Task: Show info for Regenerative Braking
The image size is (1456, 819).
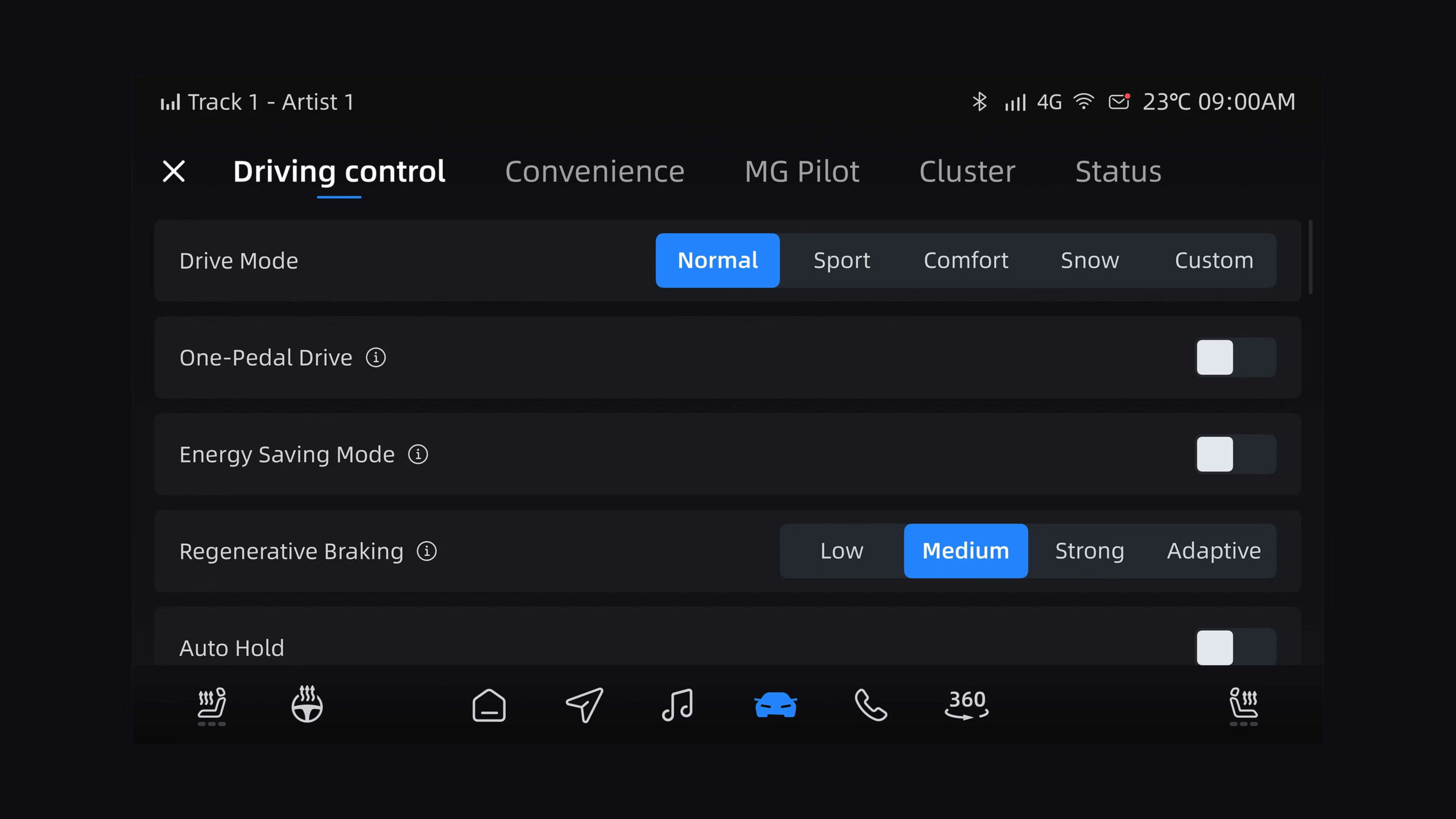Action: tap(427, 551)
